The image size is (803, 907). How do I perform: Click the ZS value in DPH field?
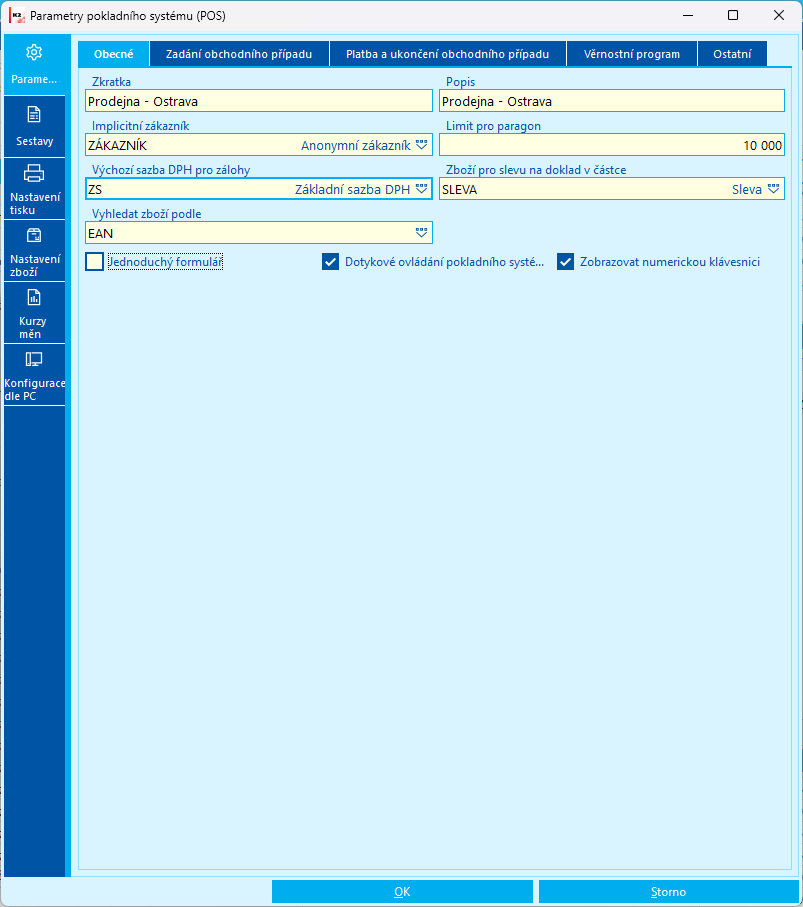pos(95,189)
